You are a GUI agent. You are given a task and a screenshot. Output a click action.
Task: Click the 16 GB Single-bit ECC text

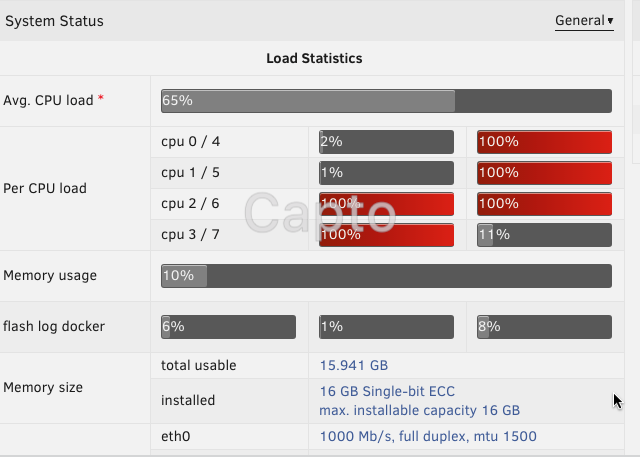[387, 391]
